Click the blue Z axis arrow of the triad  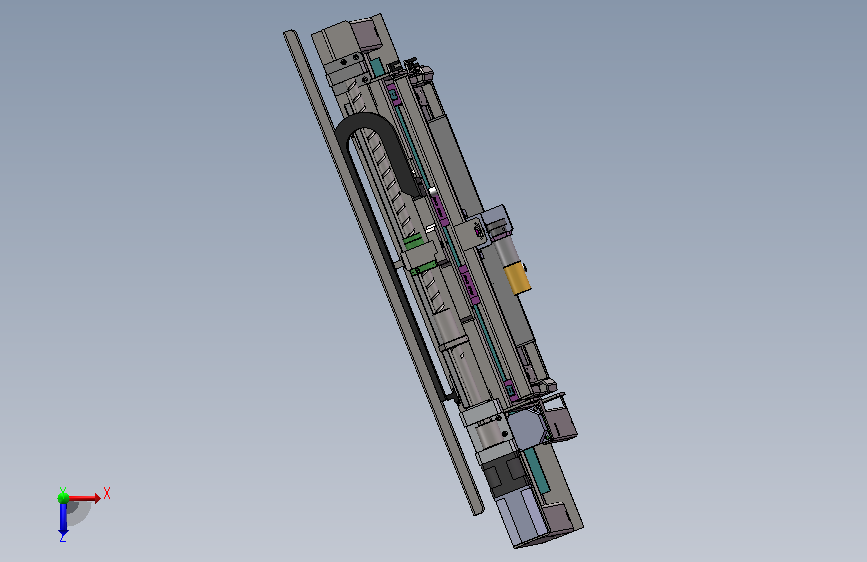[x=63, y=520]
